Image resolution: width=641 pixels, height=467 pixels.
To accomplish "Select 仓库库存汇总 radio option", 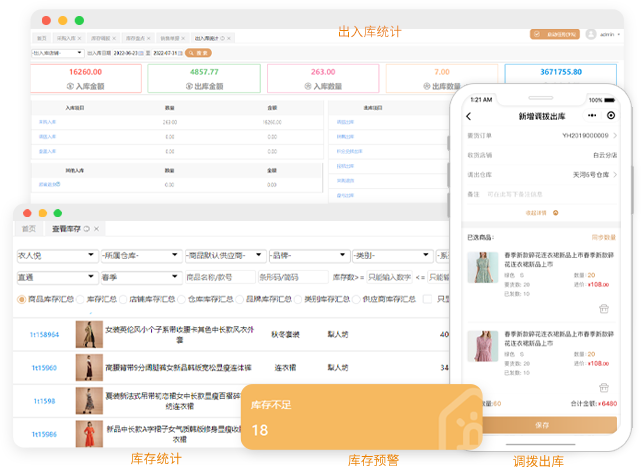I will pos(180,299).
